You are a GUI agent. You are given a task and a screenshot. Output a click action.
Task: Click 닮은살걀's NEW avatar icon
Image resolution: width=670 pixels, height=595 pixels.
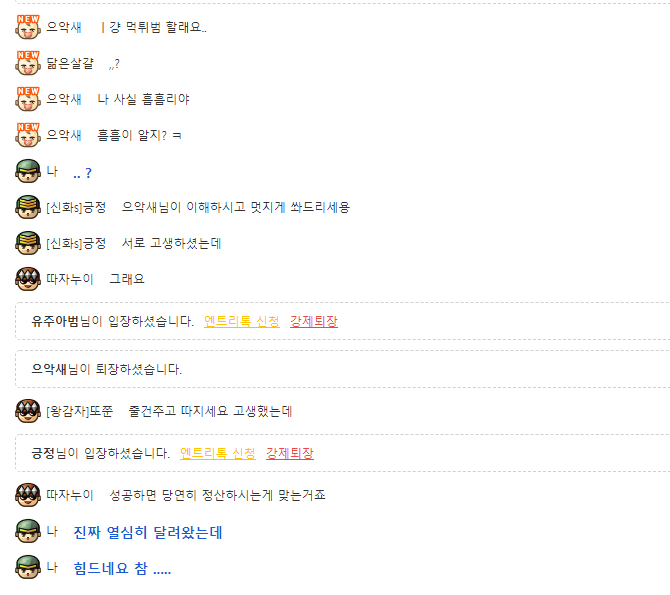(x=28, y=63)
